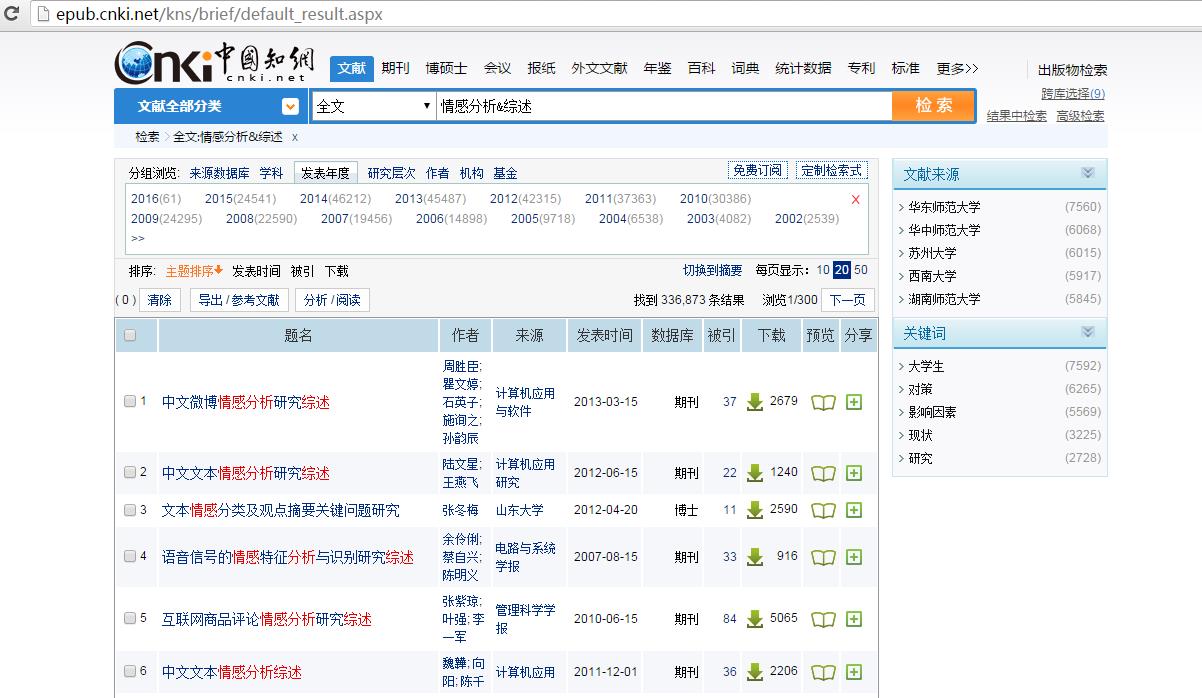This screenshot has height=698, width=1202.
Task: Open the 外文文献 tab
Action: pyautogui.click(x=599, y=68)
